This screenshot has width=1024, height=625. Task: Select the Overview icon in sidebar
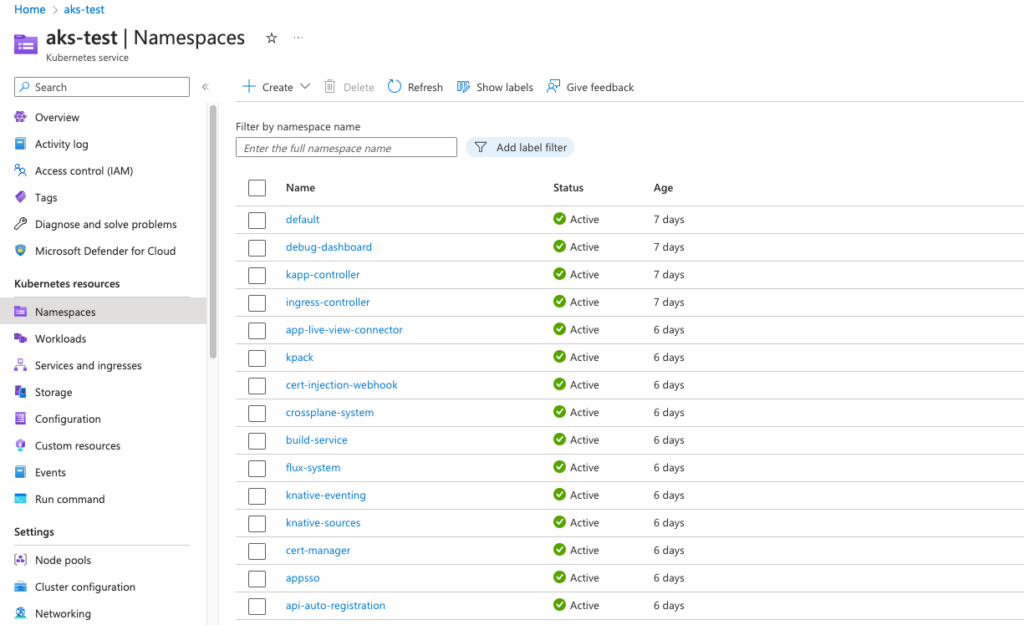[x=20, y=117]
